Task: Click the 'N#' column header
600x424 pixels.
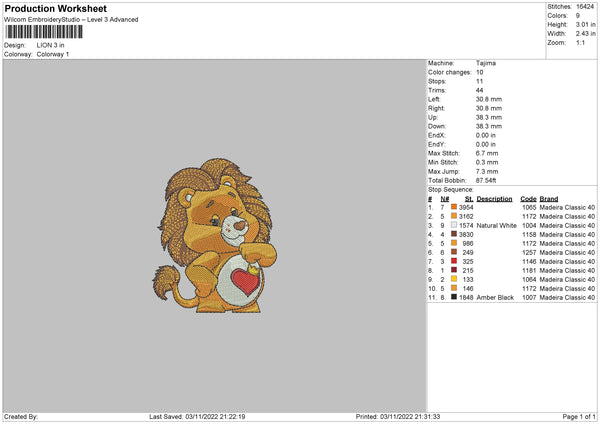Action: (445, 199)
